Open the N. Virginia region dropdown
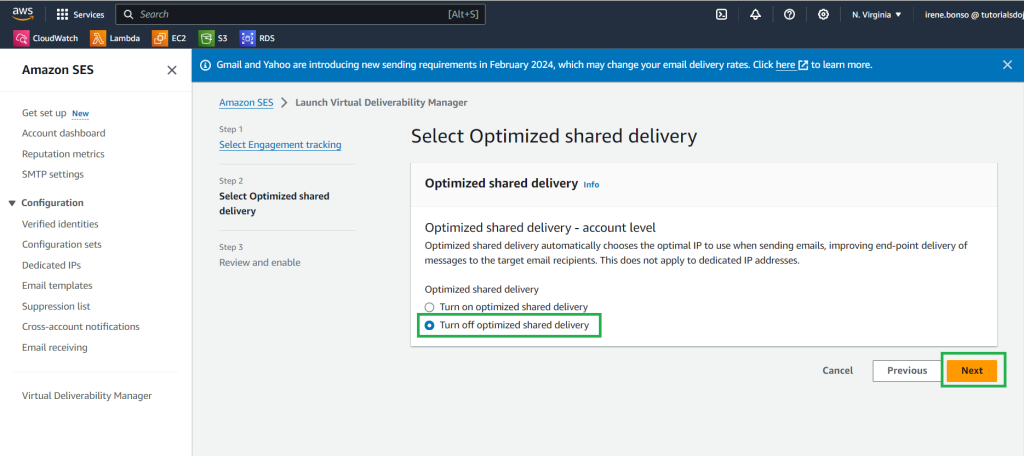The height and width of the screenshot is (456, 1024). [x=876, y=14]
